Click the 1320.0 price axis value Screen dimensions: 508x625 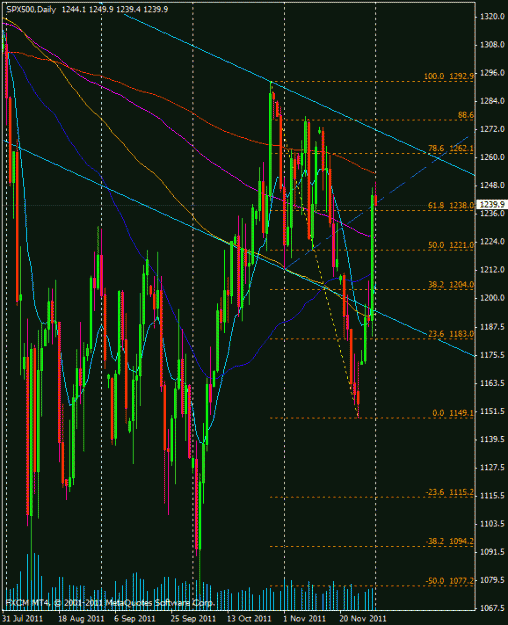point(493,16)
